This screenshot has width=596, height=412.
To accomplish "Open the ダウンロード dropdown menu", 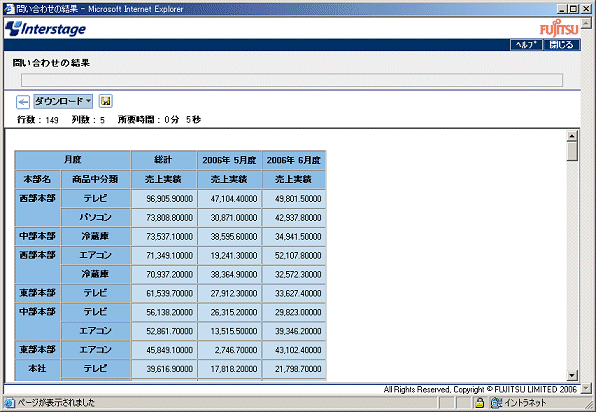I will pyautogui.click(x=63, y=101).
